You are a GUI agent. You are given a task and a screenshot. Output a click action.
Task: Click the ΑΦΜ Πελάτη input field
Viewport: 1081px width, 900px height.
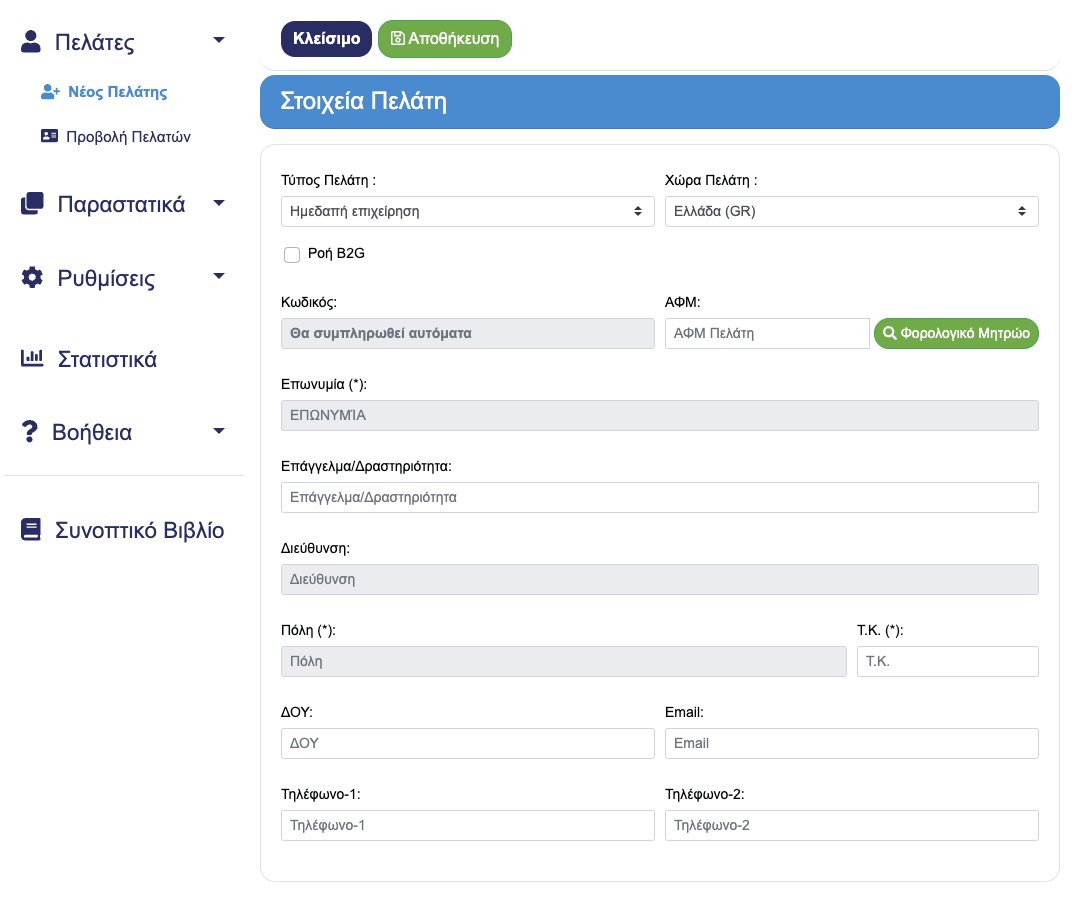766,333
